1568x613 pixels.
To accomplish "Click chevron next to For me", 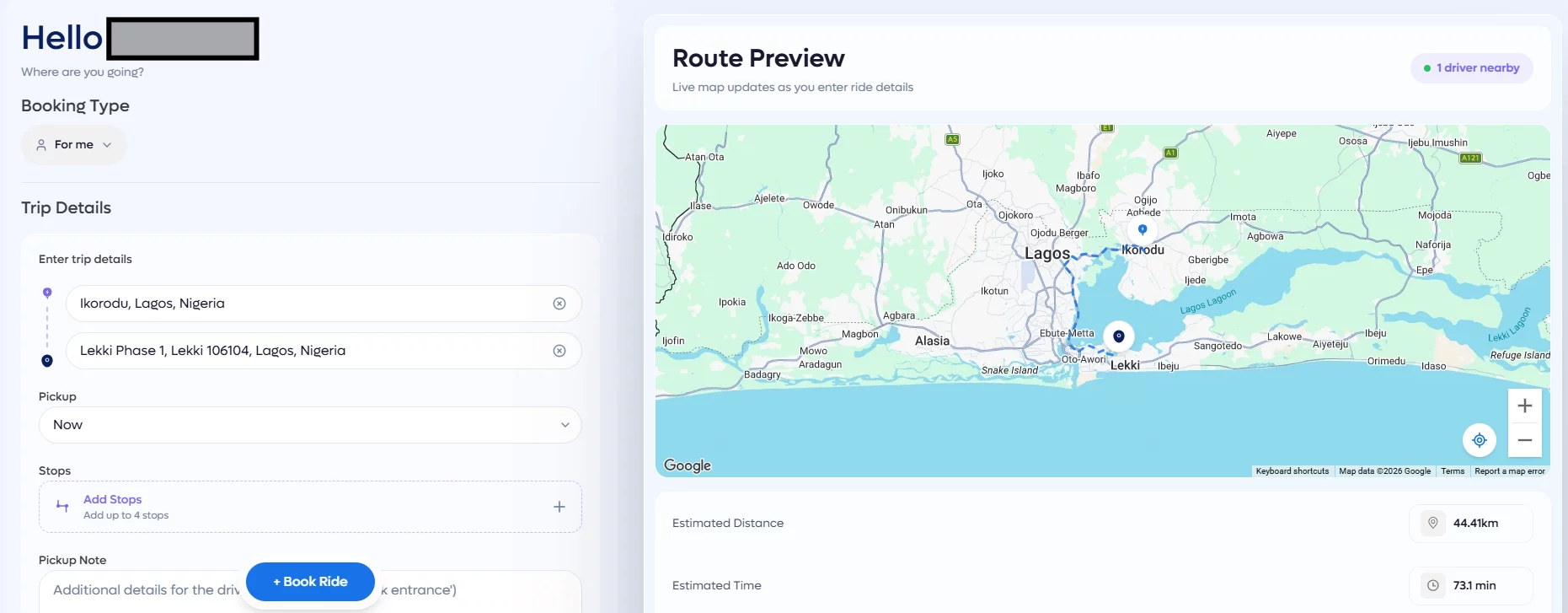I will click(107, 145).
